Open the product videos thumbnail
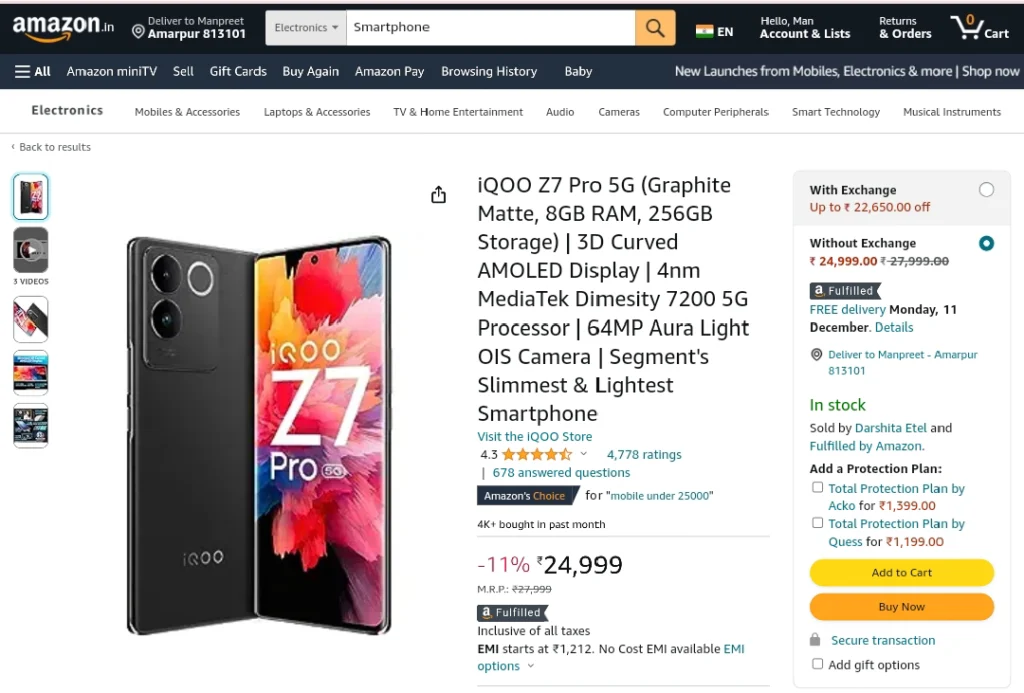Screen dimensions: 1024x693 point(31,250)
